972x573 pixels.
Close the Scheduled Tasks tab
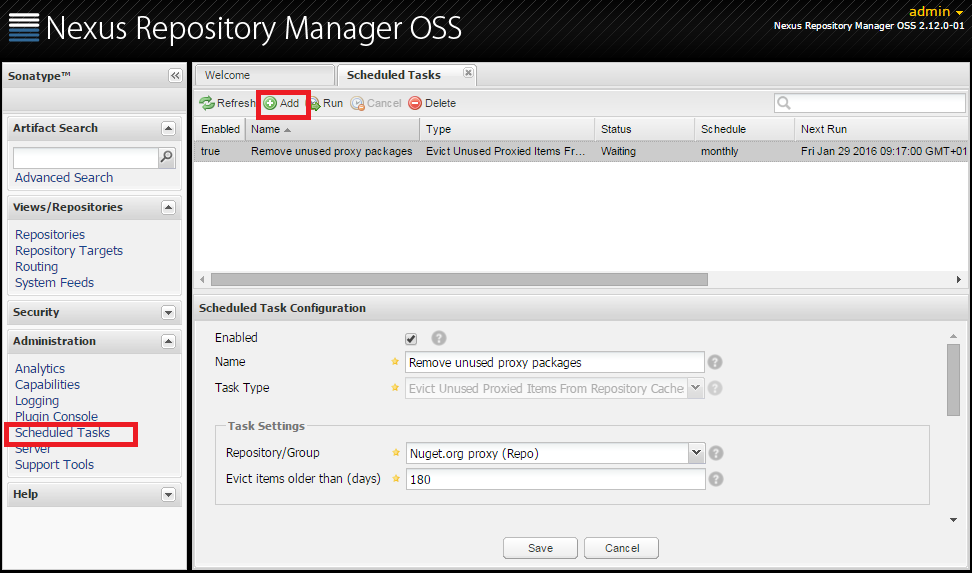pos(469,73)
